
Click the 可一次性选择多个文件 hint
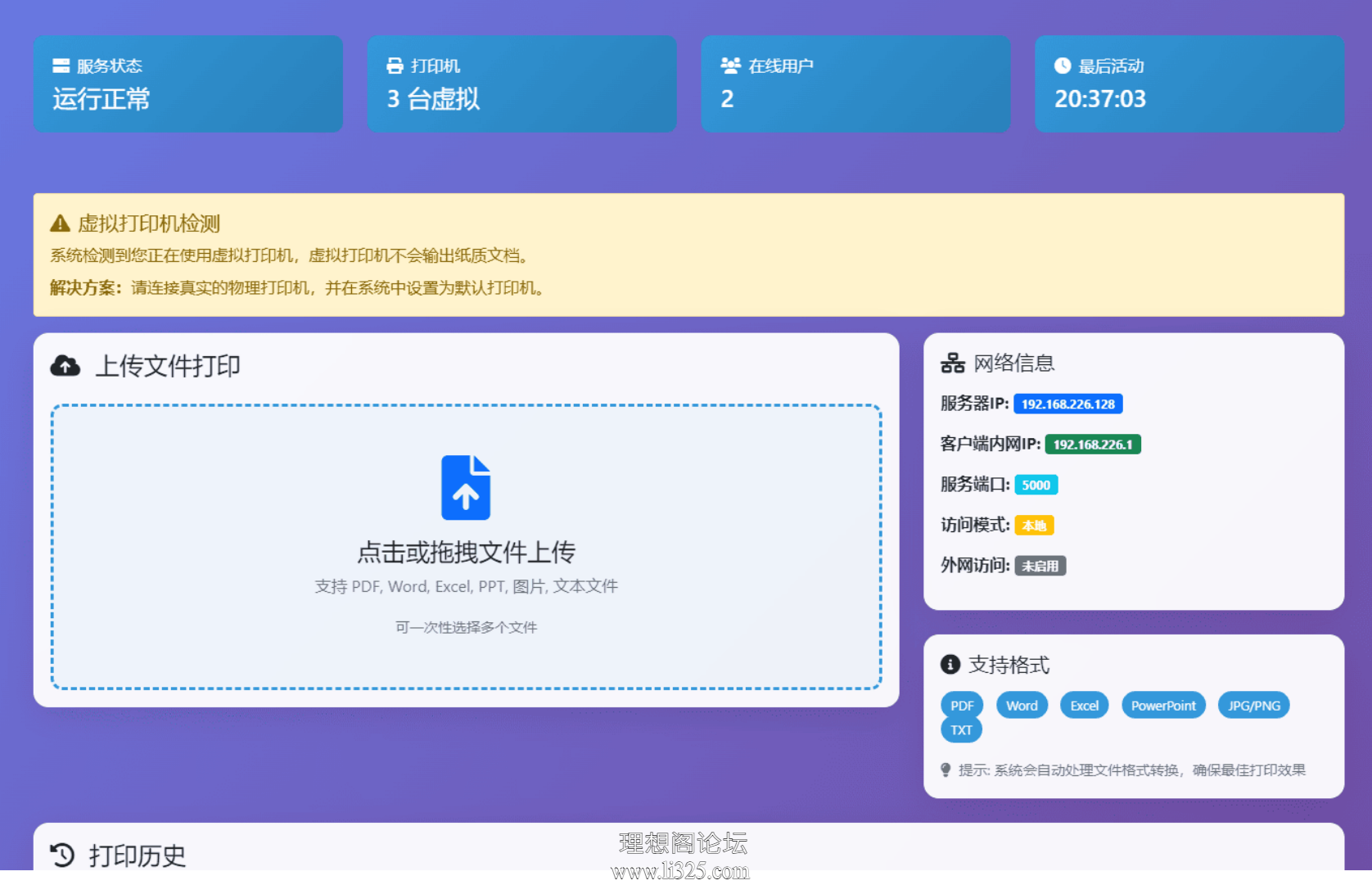[466, 627]
